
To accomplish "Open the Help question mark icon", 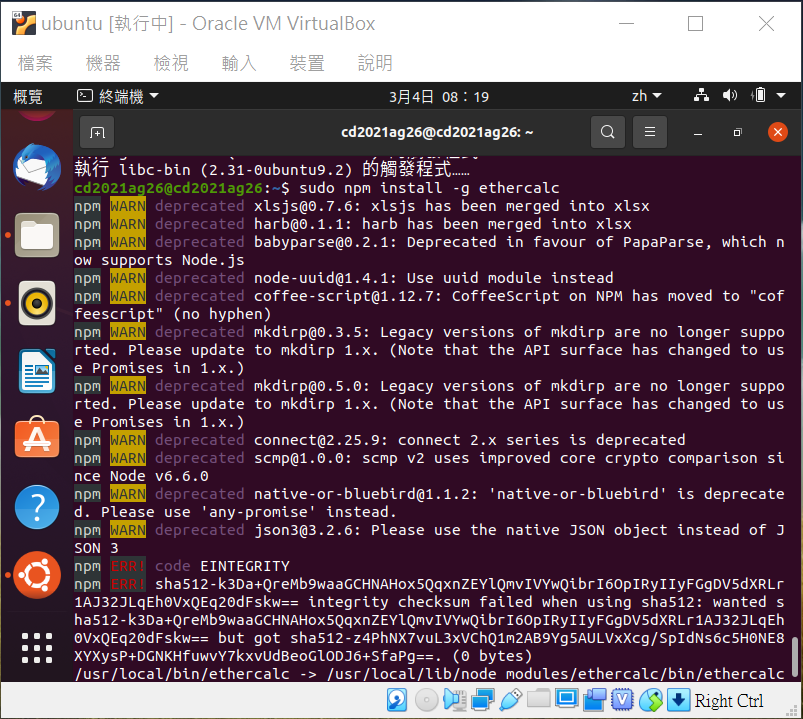I will (x=37, y=506).
